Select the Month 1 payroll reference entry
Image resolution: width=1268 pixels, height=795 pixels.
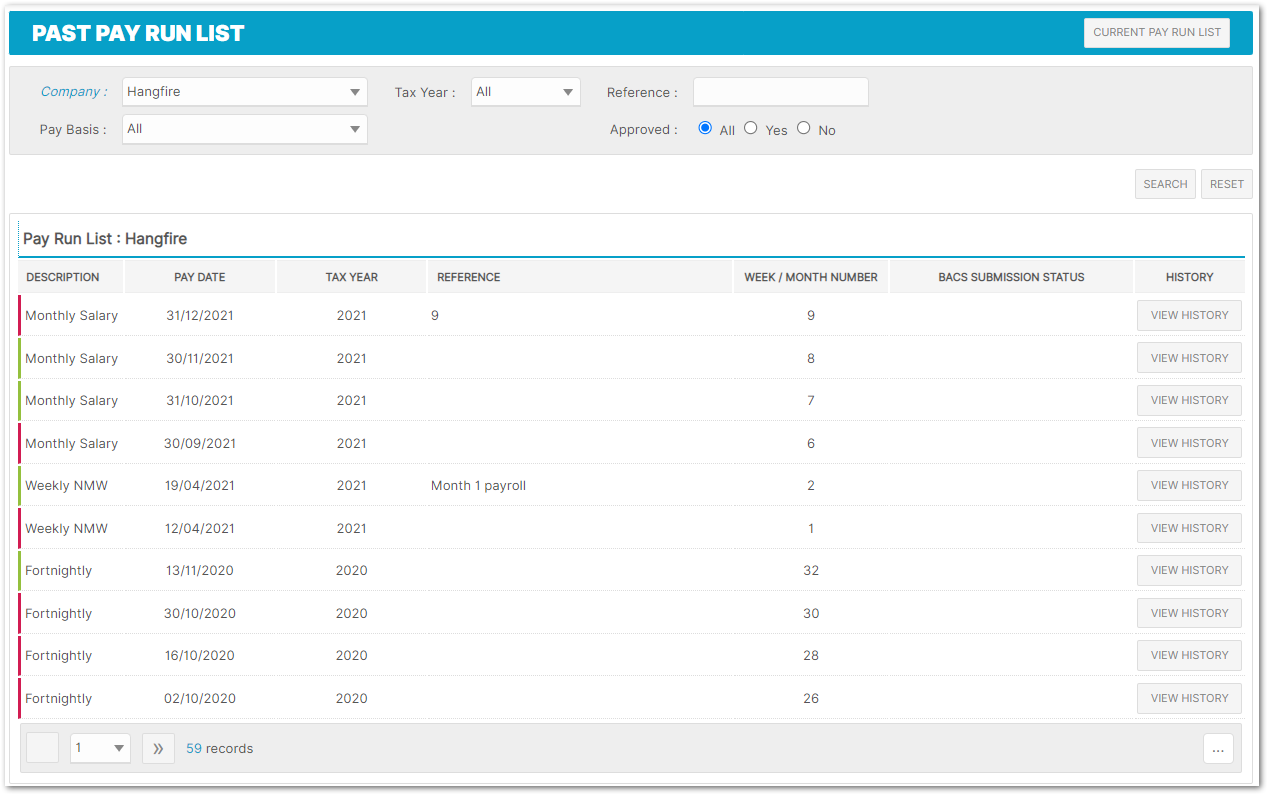pyautogui.click(x=478, y=485)
